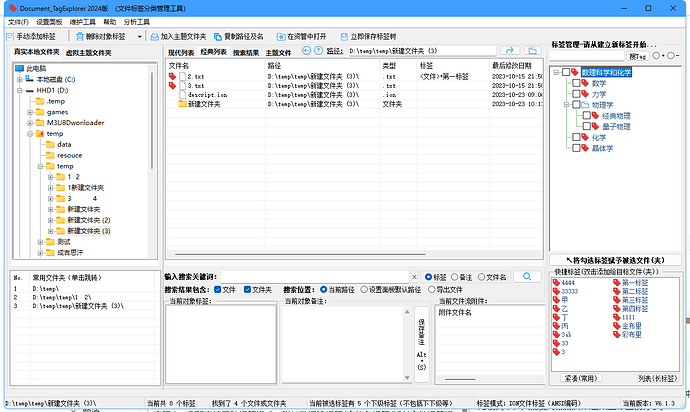Open the 文件(F) menu
Image resolution: width=690 pixels, height=412 pixels.
[x=18, y=22]
